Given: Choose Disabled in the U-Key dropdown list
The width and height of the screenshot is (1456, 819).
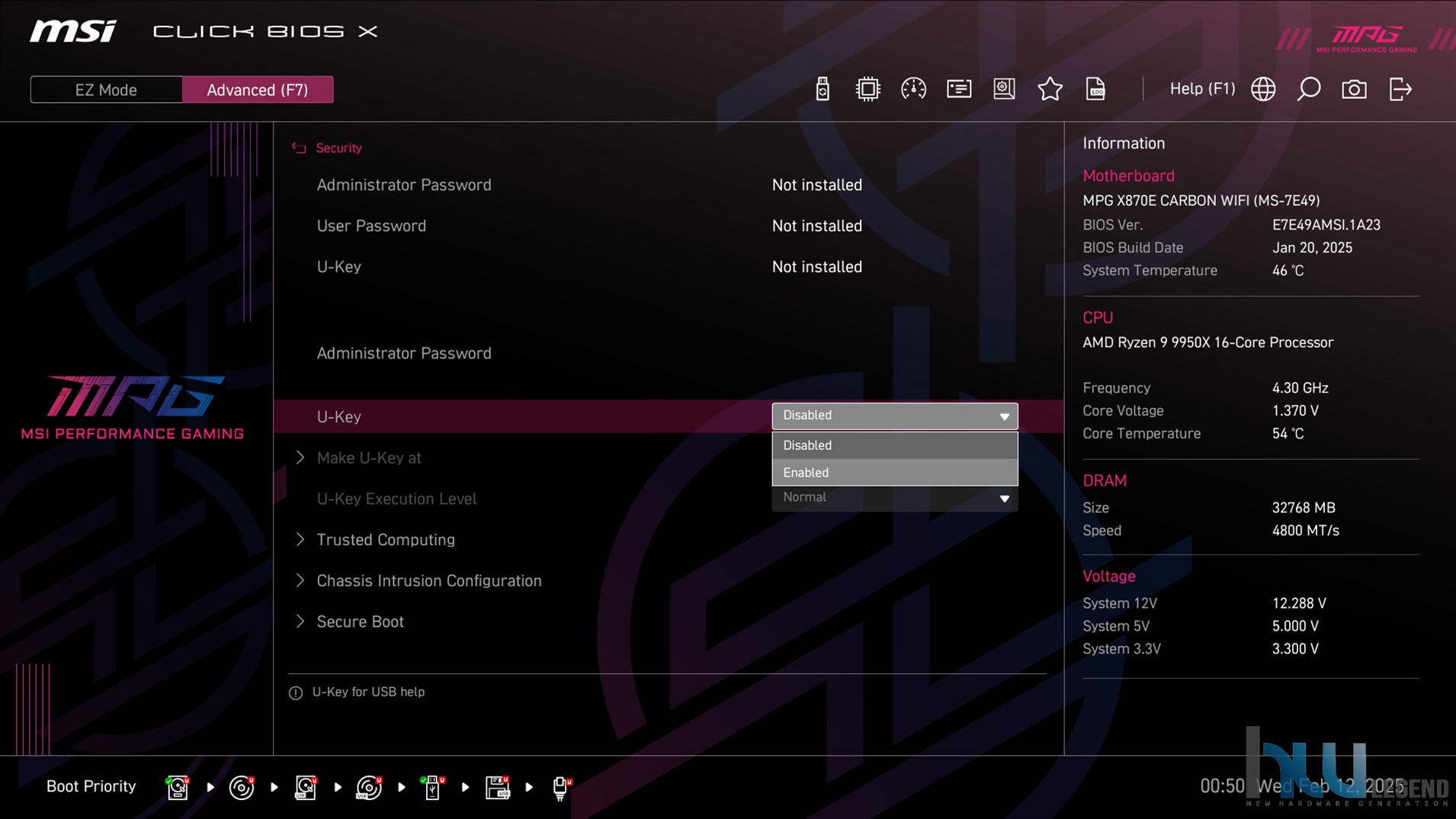Looking at the screenshot, I should [895, 445].
